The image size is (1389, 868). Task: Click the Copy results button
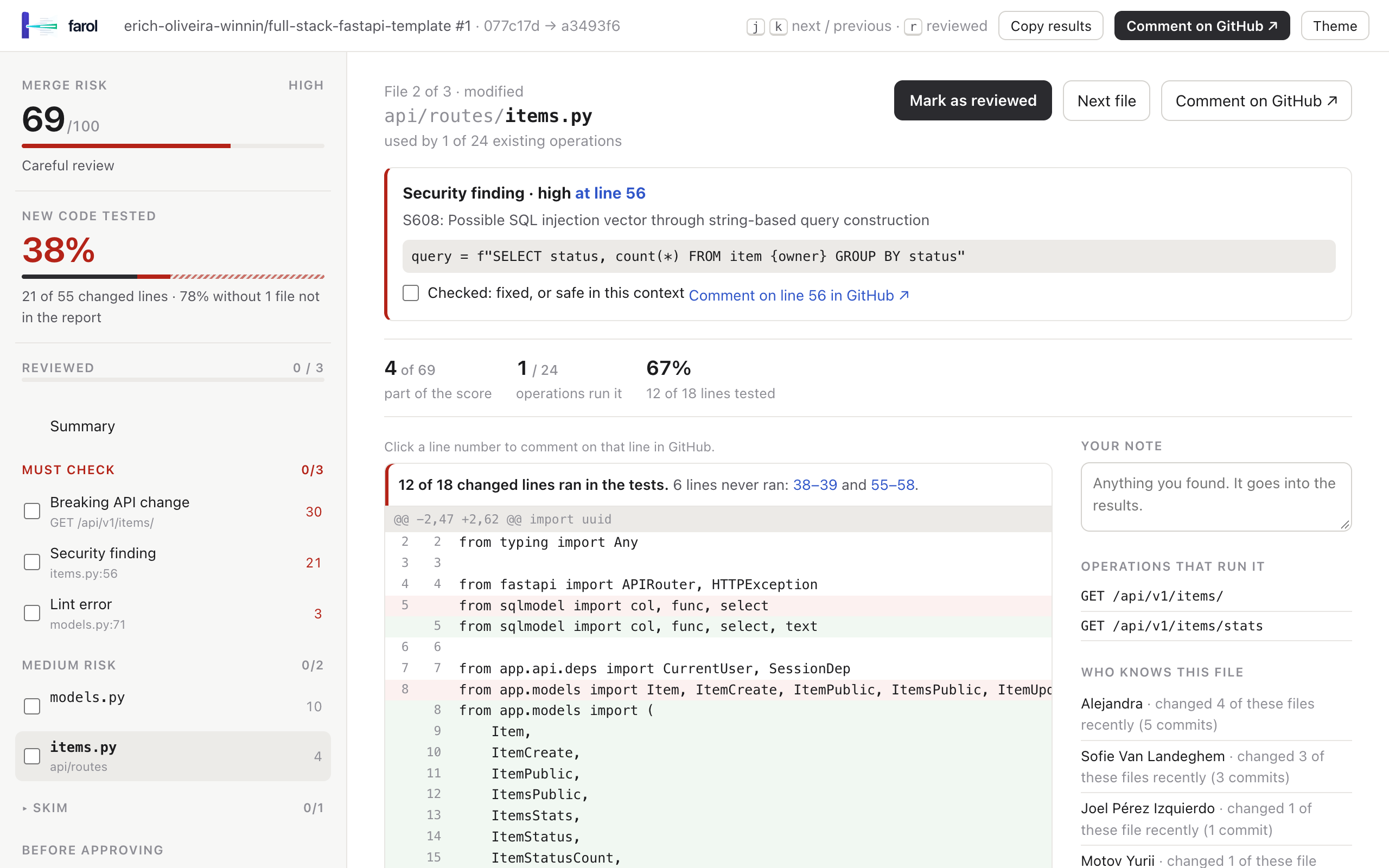coord(1050,26)
